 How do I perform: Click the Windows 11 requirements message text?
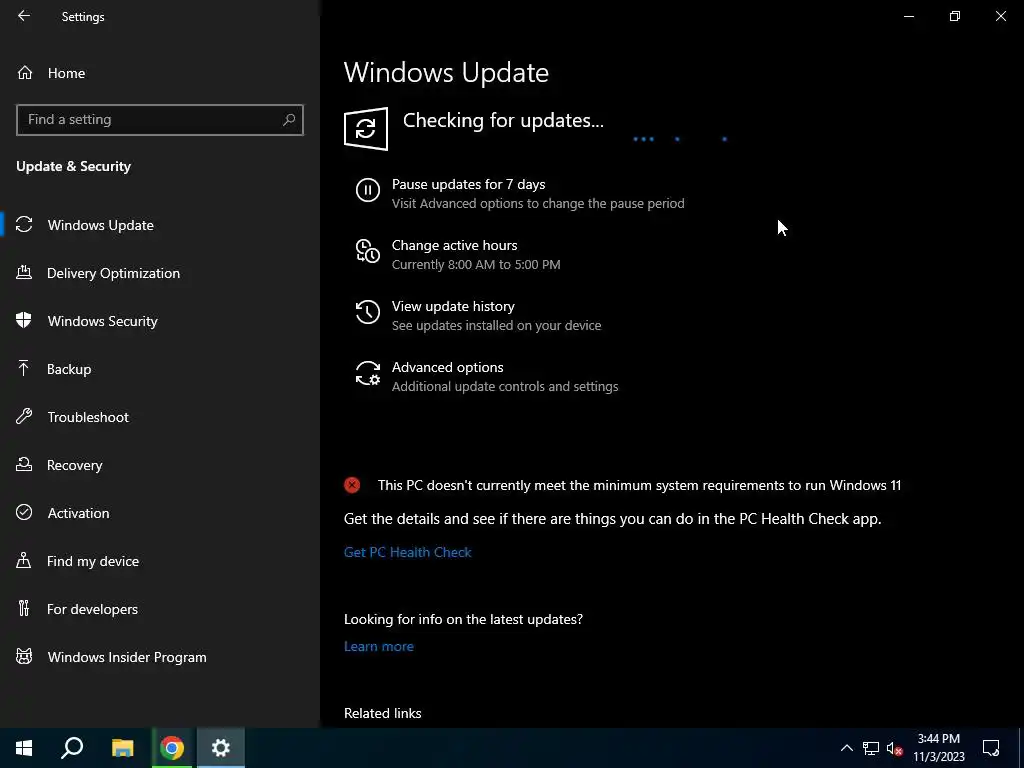[x=639, y=485]
